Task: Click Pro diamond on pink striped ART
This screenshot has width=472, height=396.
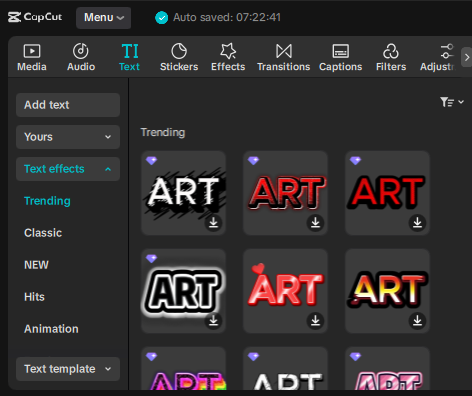Action: click(355, 357)
